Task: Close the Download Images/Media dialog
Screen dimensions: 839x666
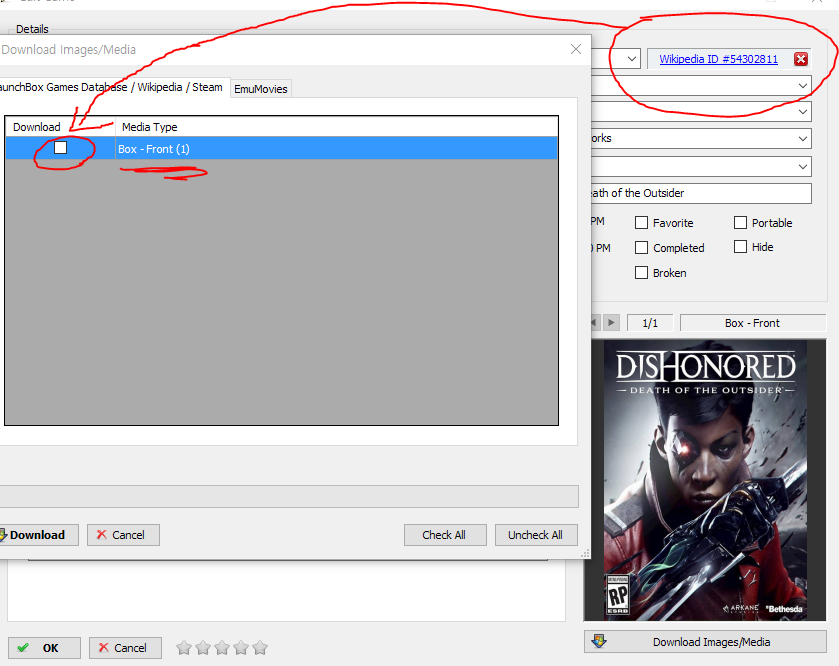Action: point(576,49)
